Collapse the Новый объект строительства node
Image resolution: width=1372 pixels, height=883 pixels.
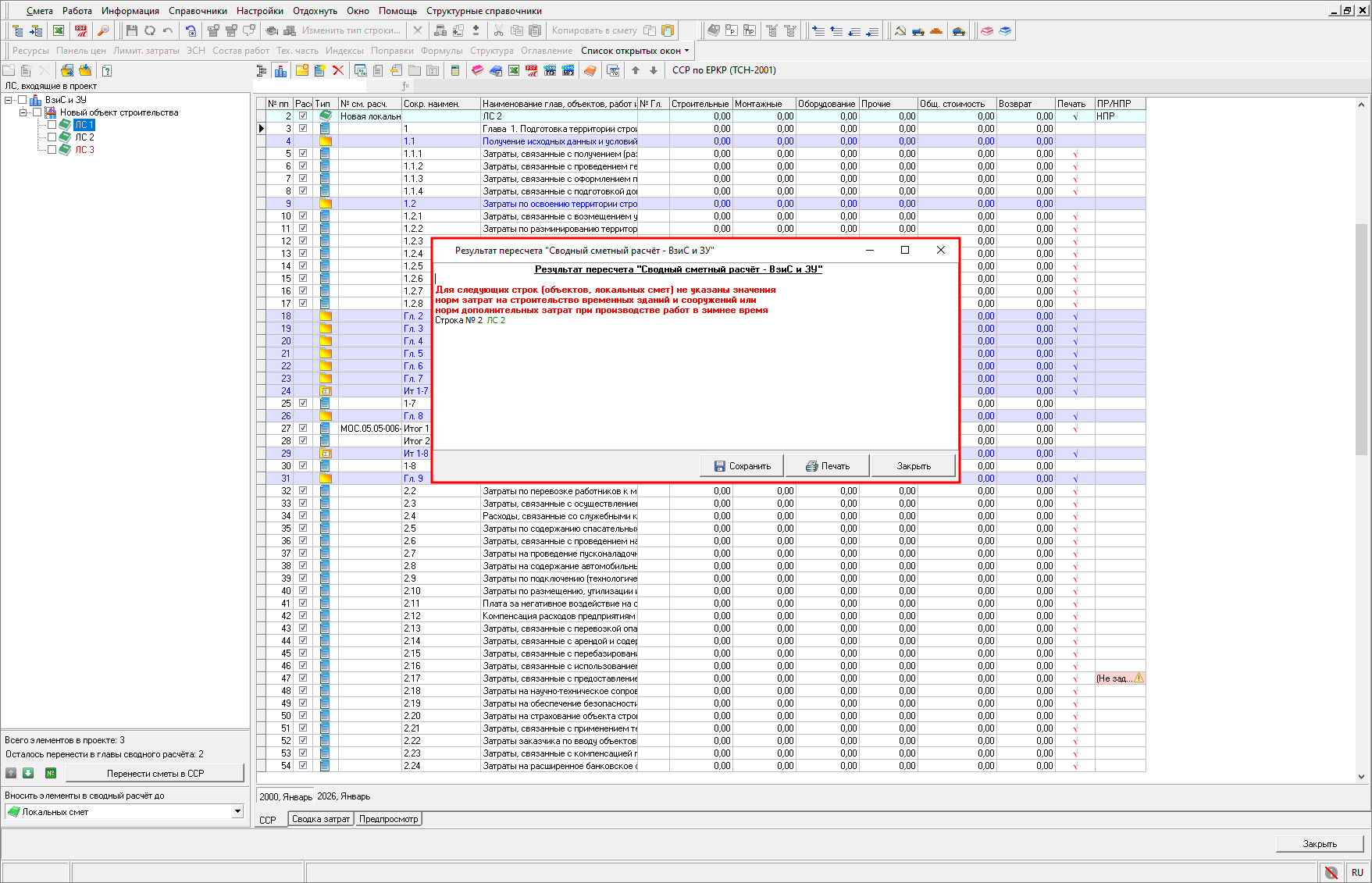click(x=23, y=112)
